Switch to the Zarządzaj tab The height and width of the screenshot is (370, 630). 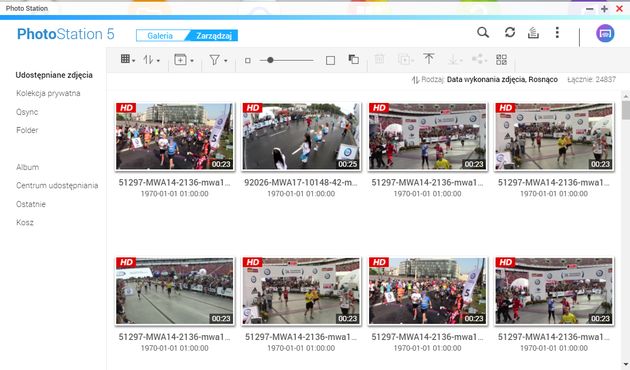214,36
